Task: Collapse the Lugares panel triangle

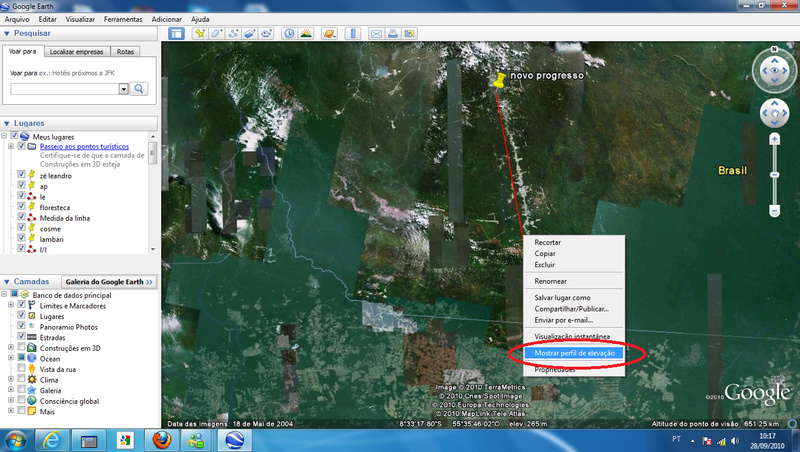Action: [x=7, y=123]
